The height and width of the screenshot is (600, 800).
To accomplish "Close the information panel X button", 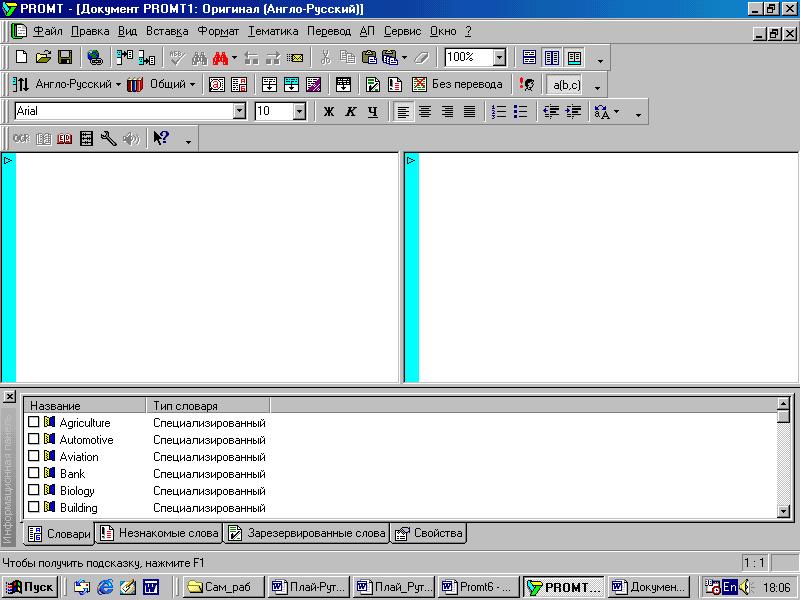I will click(10, 396).
